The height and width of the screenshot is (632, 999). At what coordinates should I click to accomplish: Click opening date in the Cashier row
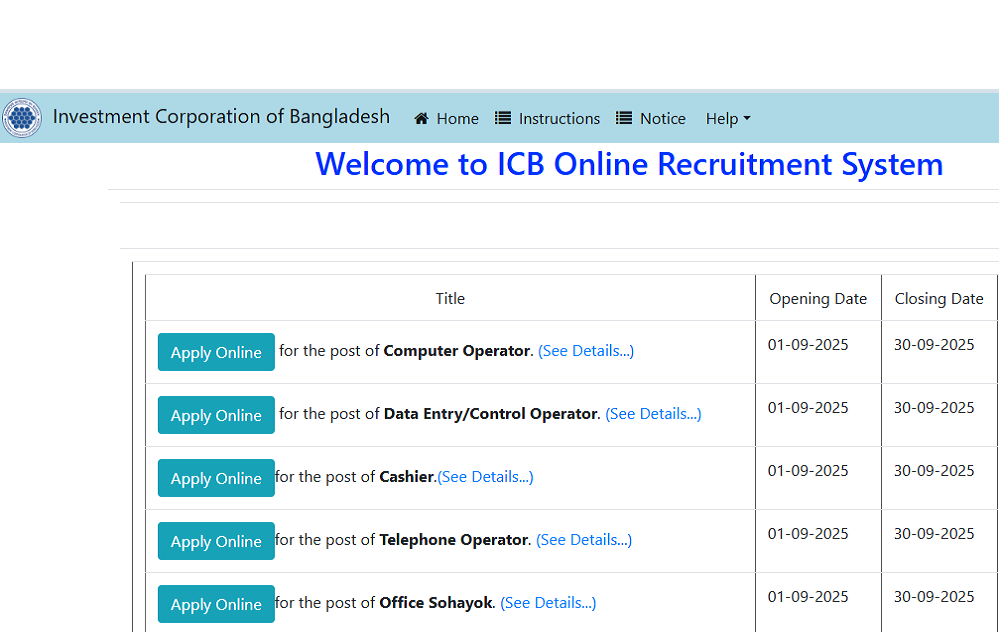coord(808,471)
